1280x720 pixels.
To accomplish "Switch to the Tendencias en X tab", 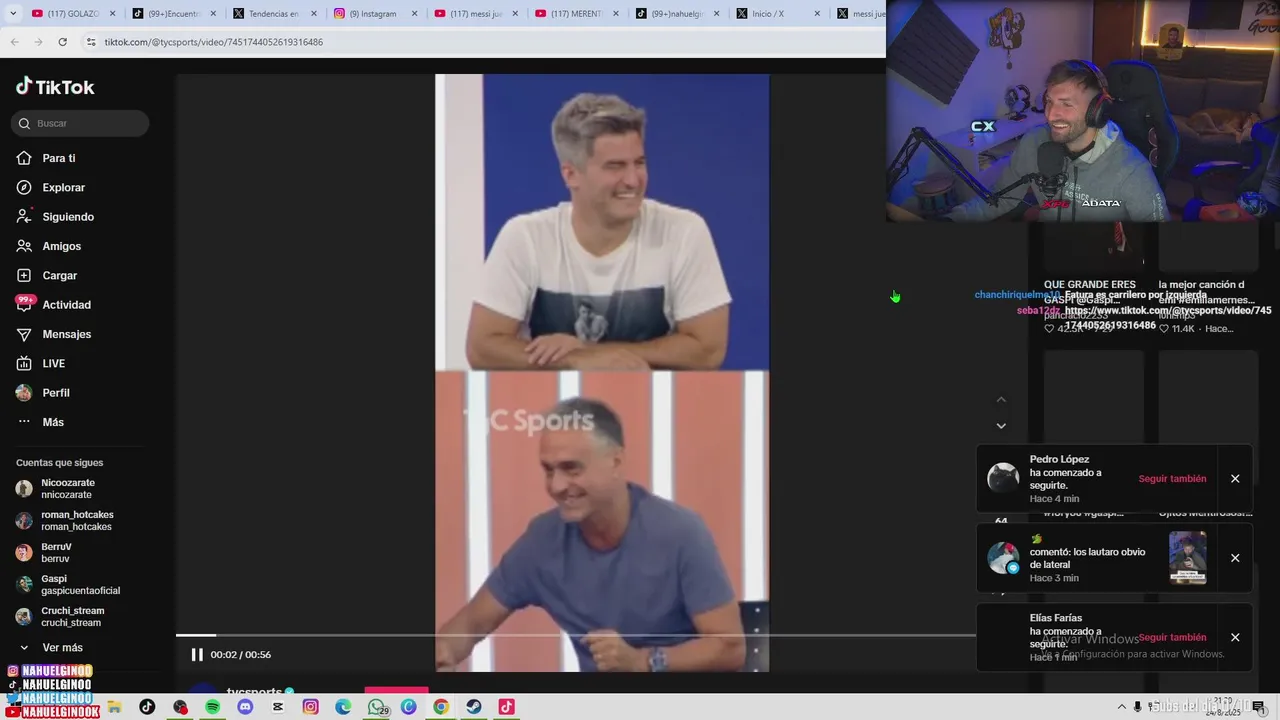I will click(272, 14).
